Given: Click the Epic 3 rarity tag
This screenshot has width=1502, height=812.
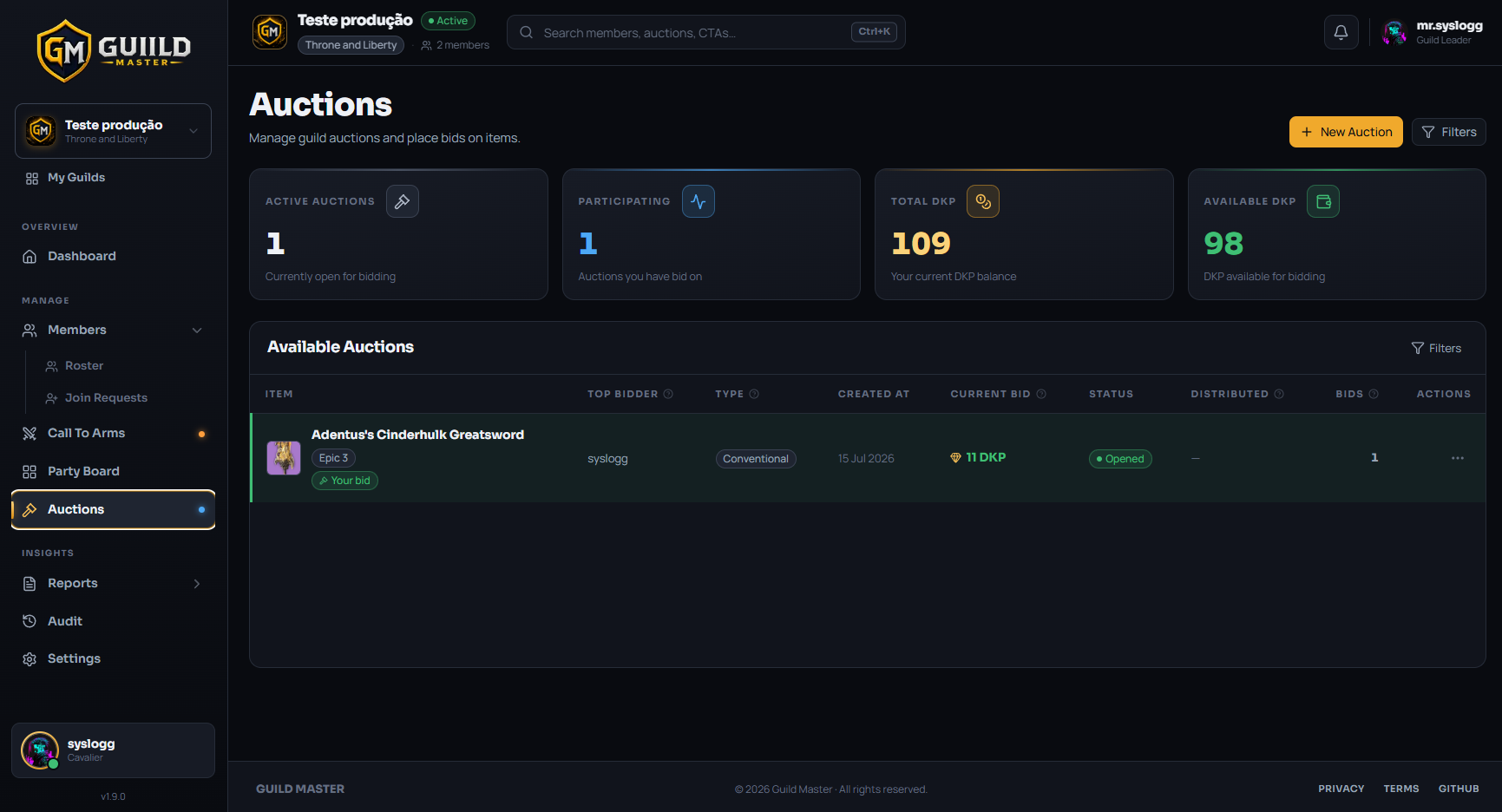Looking at the screenshot, I should tap(333, 458).
